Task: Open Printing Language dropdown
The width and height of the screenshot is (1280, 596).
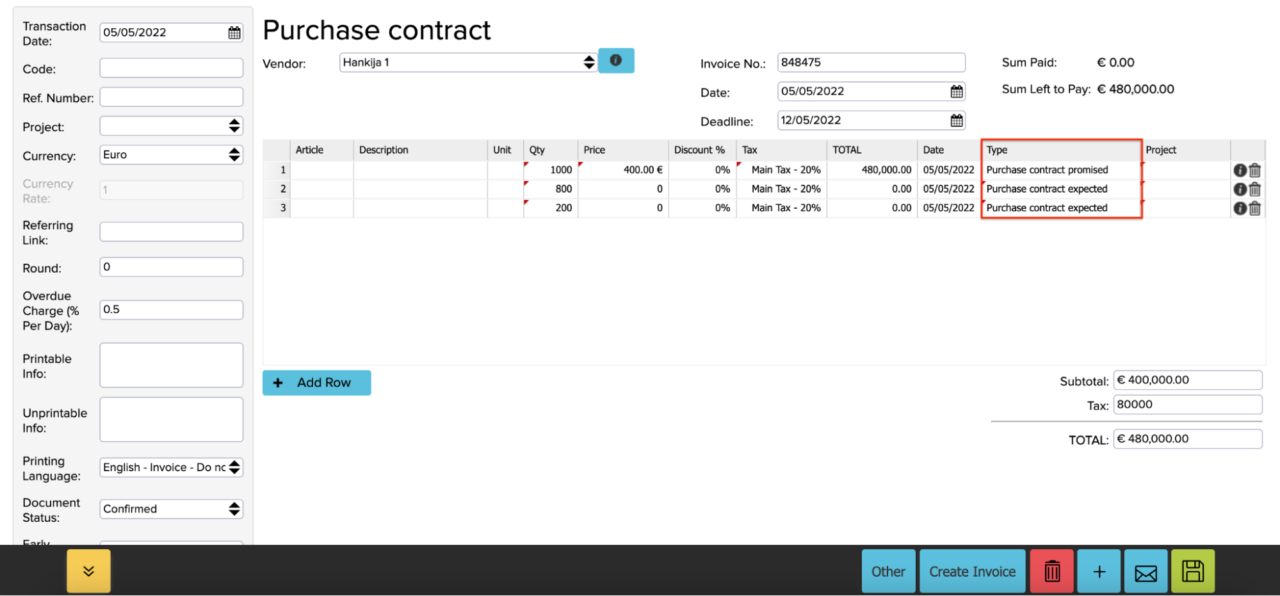Action: point(171,467)
